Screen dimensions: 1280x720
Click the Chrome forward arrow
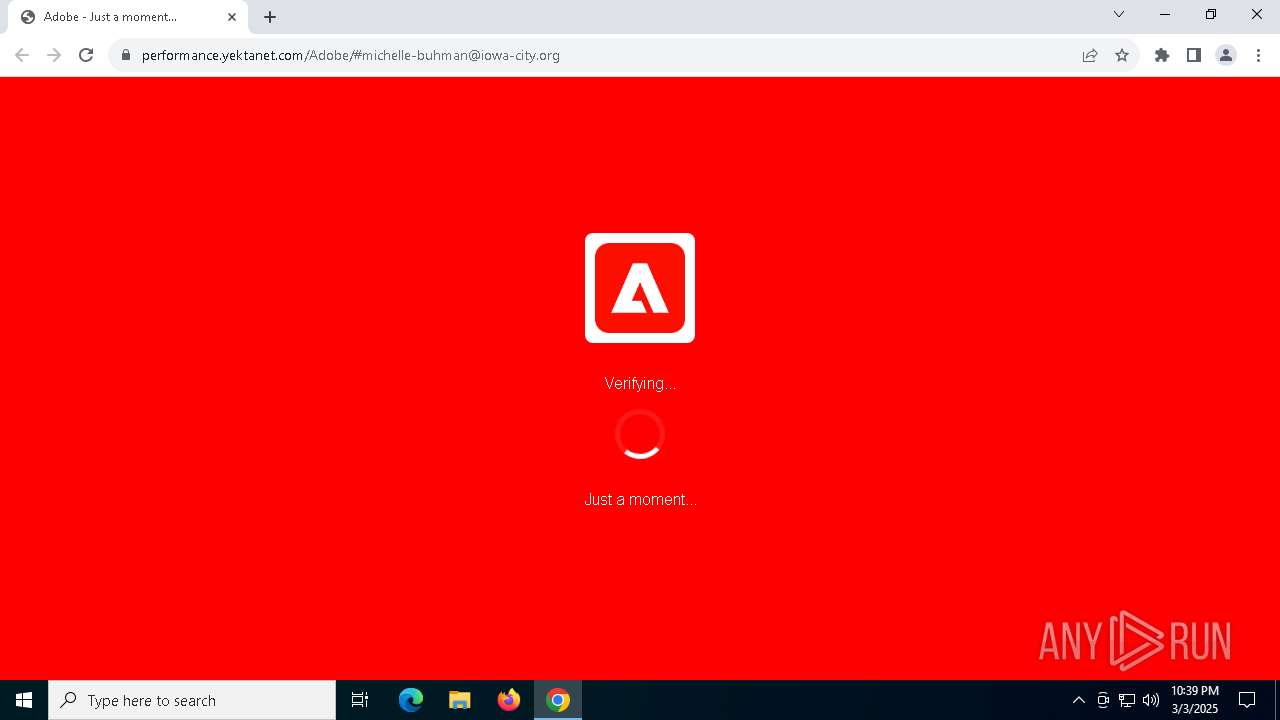[x=54, y=55]
